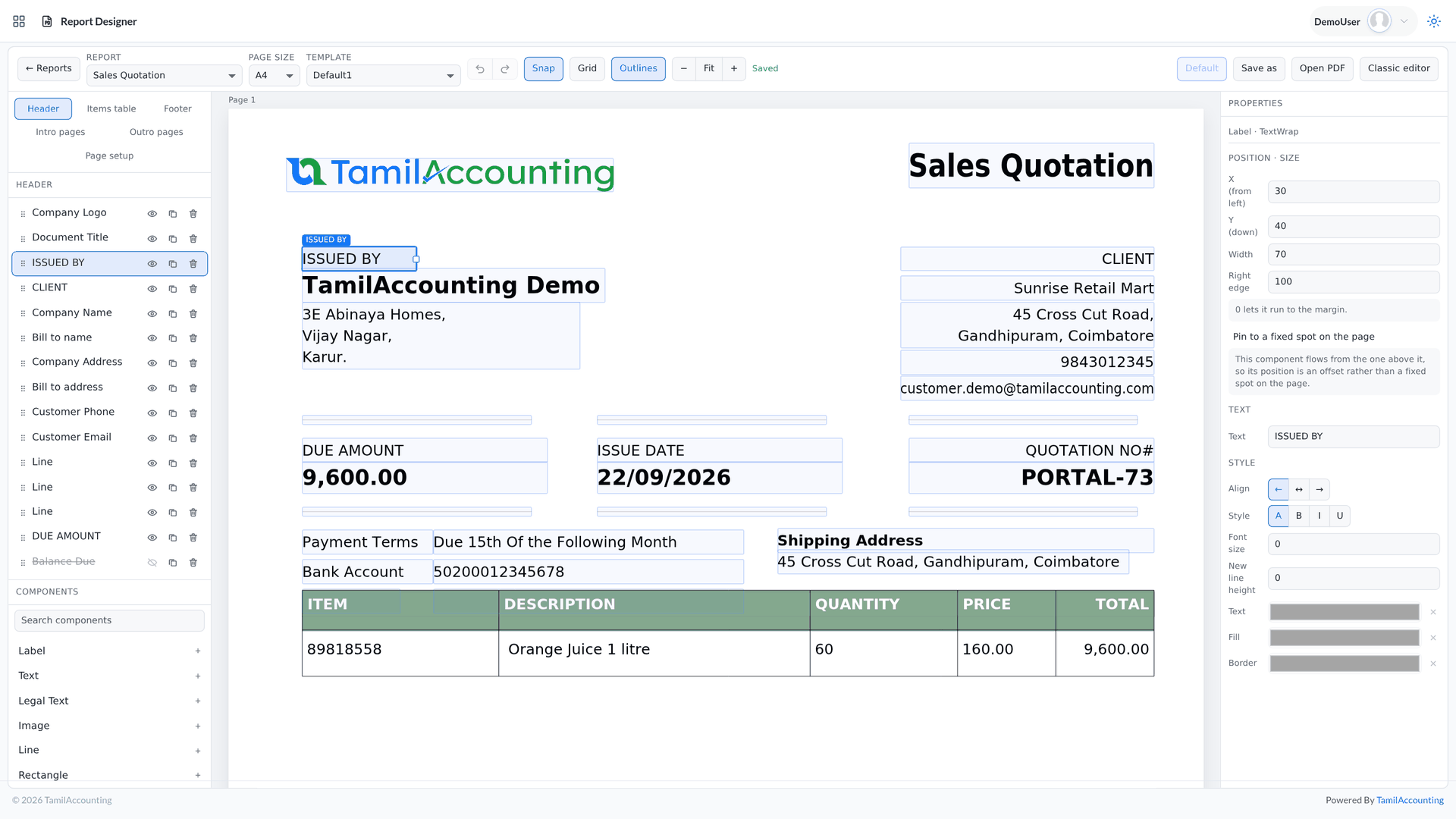
Task: Hide the Company Logo component
Action: [x=152, y=214]
